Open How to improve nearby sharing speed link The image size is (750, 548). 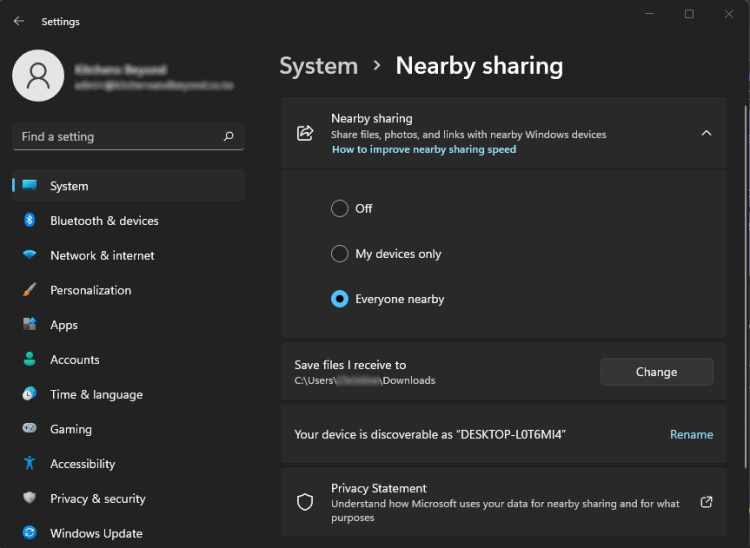pos(424,150)
